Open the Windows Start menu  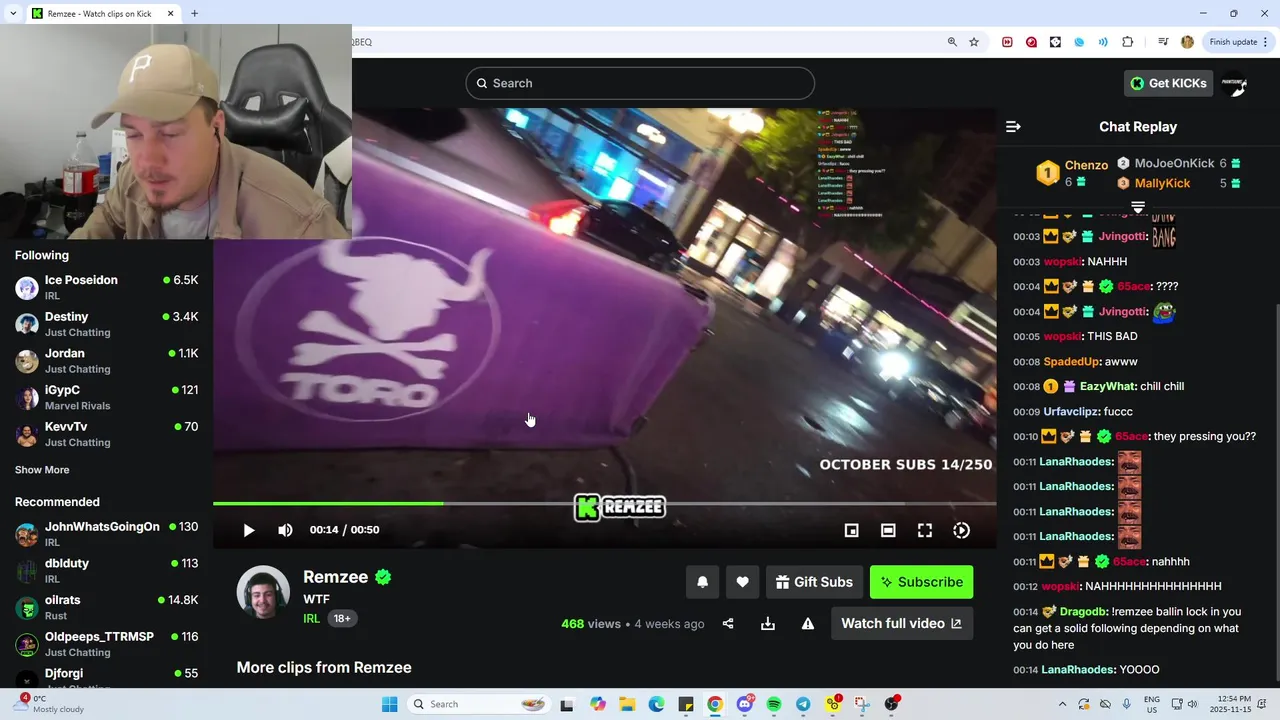tap(390, 704)
